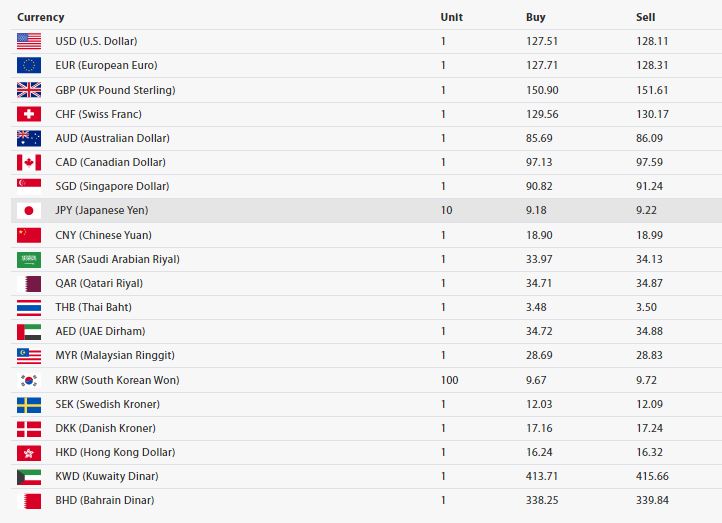
Task: Click the KWD sell rate 415.66
Action: pos(652,476)
